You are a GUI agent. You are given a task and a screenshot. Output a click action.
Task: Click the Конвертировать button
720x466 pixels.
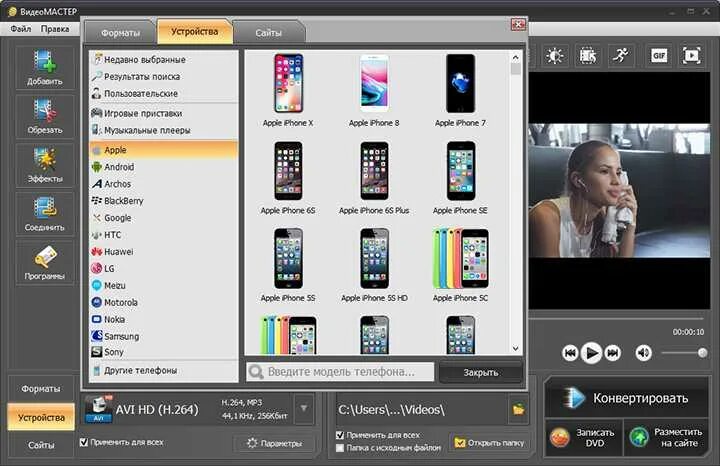pos(627,398)
